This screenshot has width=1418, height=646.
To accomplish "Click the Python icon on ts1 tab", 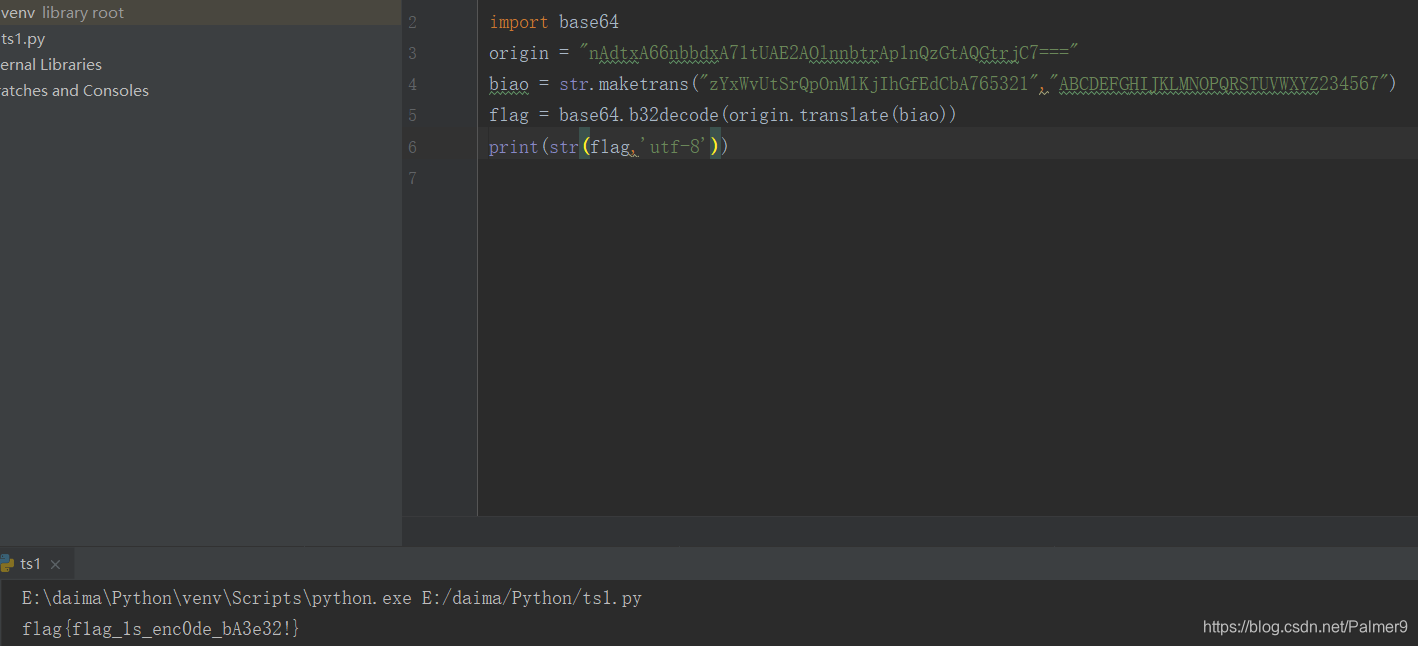I will click(7, 564).
